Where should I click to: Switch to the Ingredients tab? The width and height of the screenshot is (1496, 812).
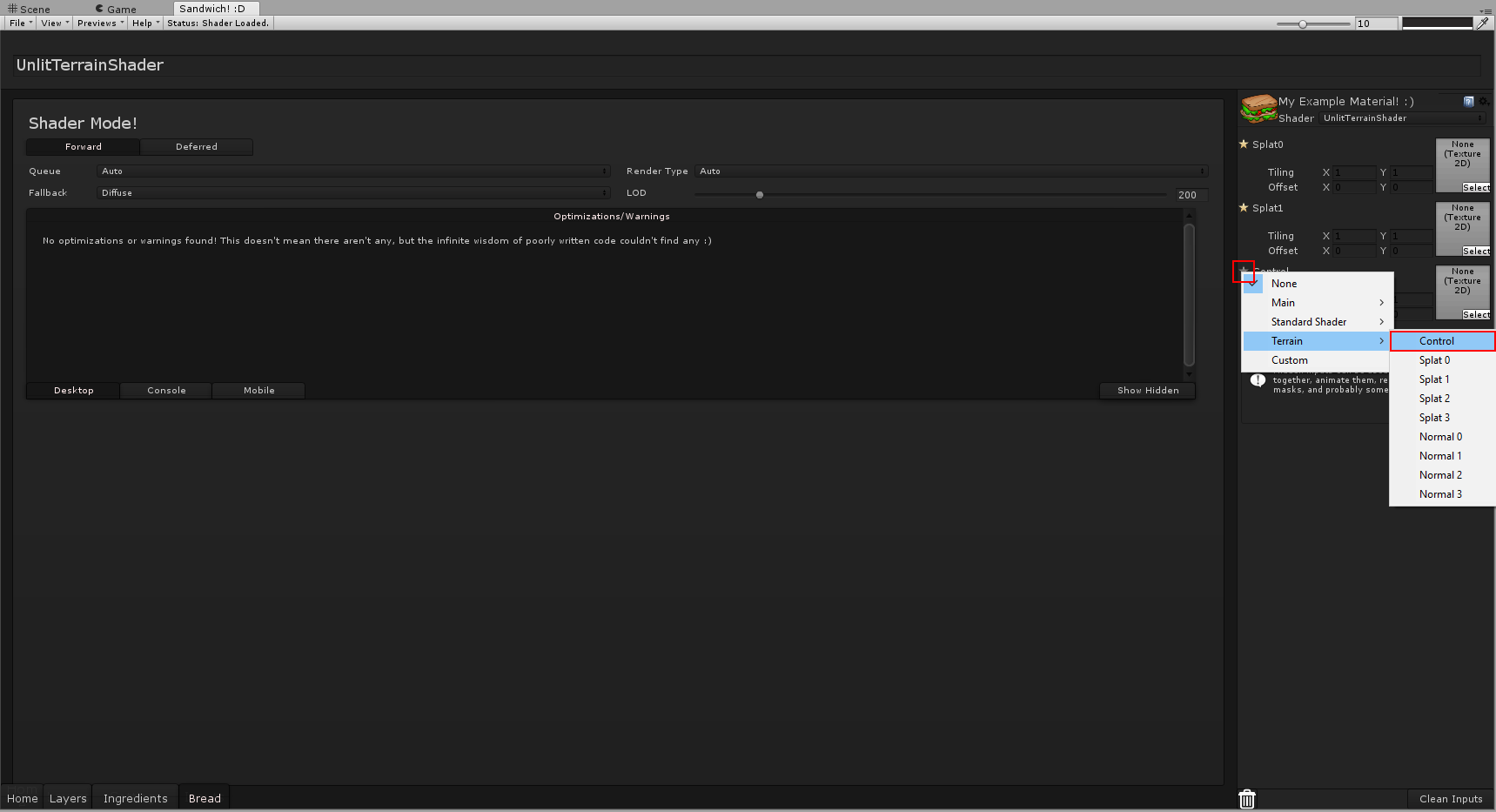pos(135,799)
